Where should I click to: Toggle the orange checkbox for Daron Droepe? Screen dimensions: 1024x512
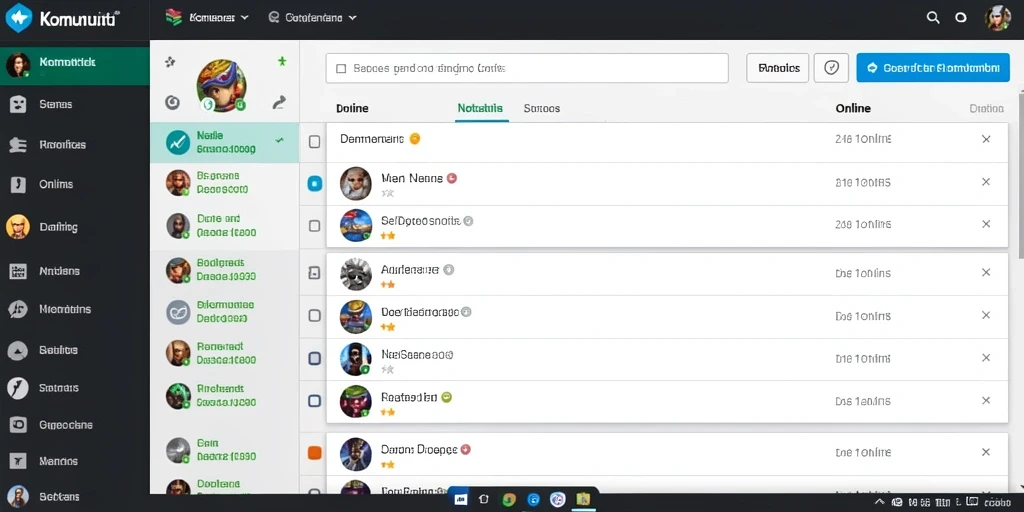[315, 453]
